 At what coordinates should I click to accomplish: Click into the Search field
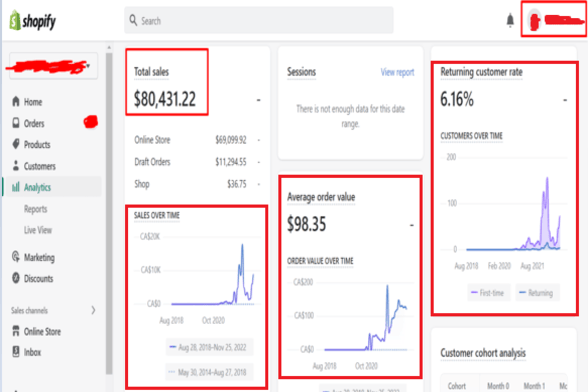259,20
